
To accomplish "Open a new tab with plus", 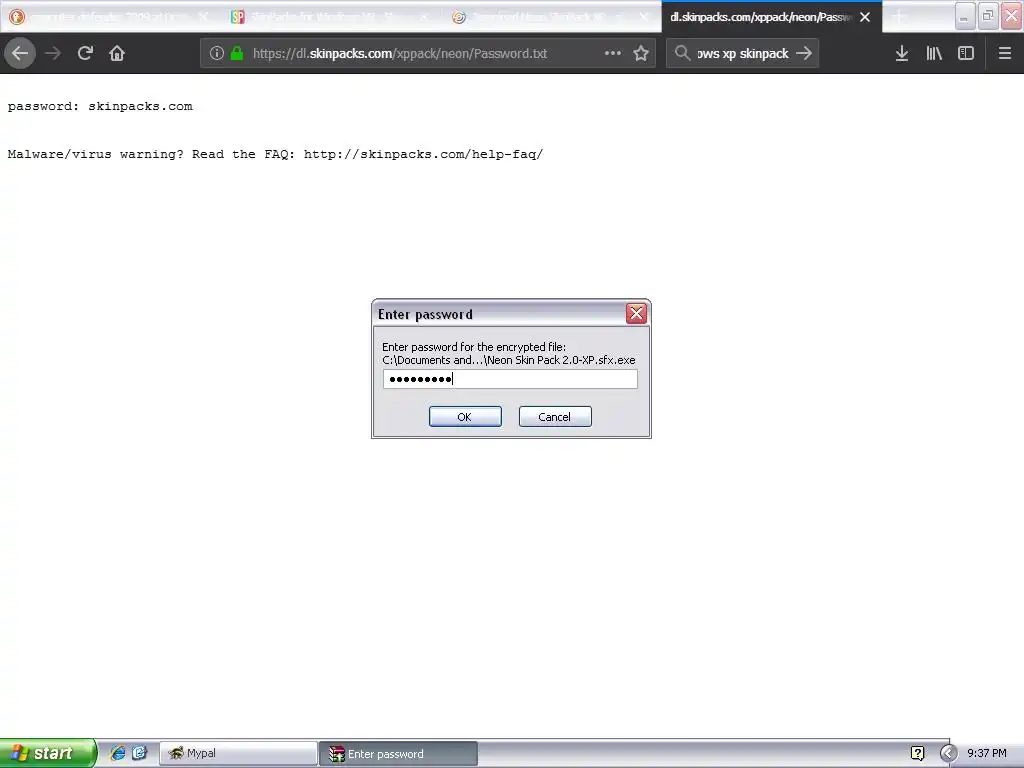I will click(x=899, y=17).
